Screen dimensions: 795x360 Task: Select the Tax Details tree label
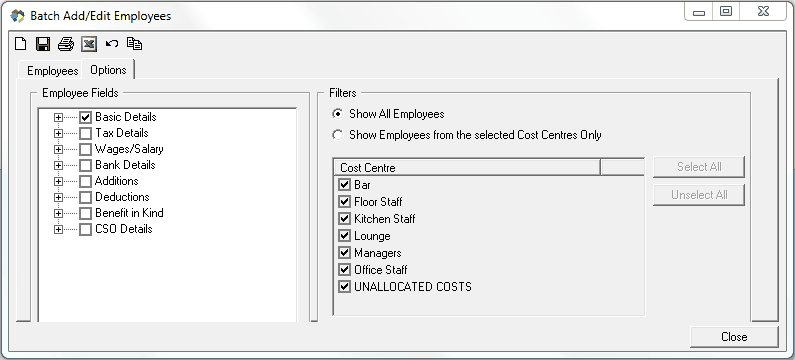coord(122,133)
